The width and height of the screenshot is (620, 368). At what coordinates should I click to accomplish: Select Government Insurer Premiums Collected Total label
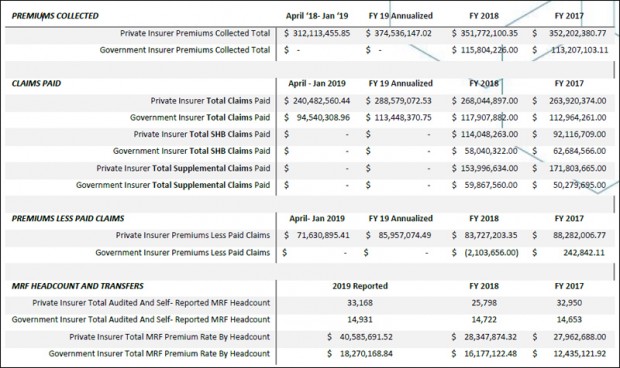point(185,50)
